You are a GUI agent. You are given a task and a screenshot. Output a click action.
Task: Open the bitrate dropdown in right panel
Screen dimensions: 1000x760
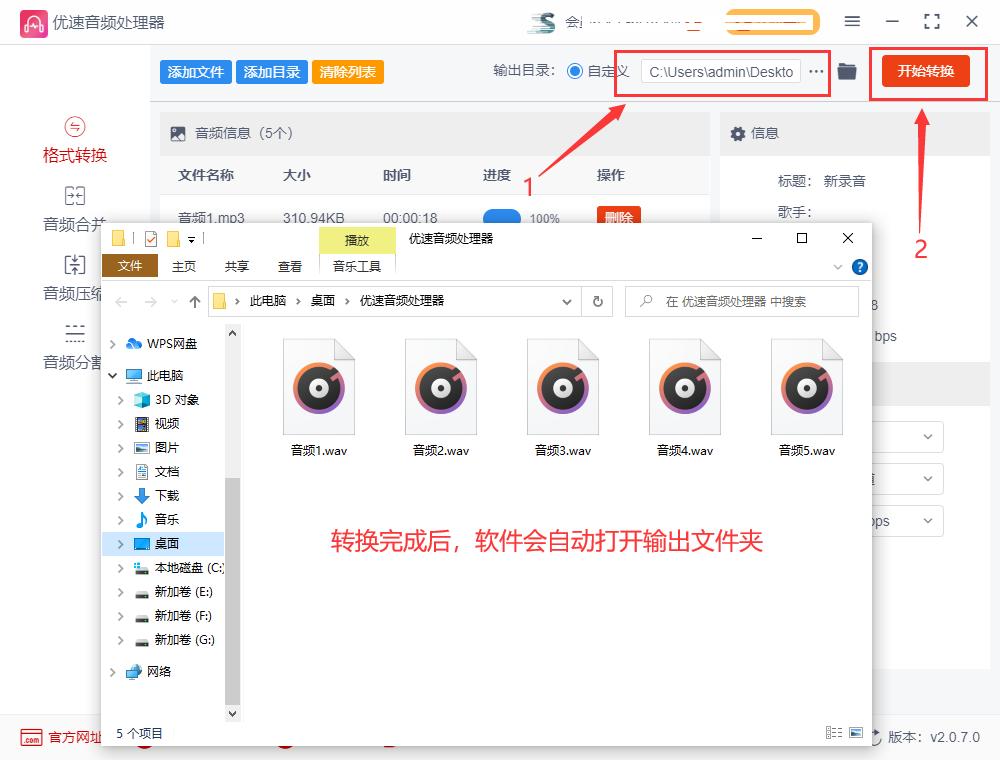pos(927,521)
